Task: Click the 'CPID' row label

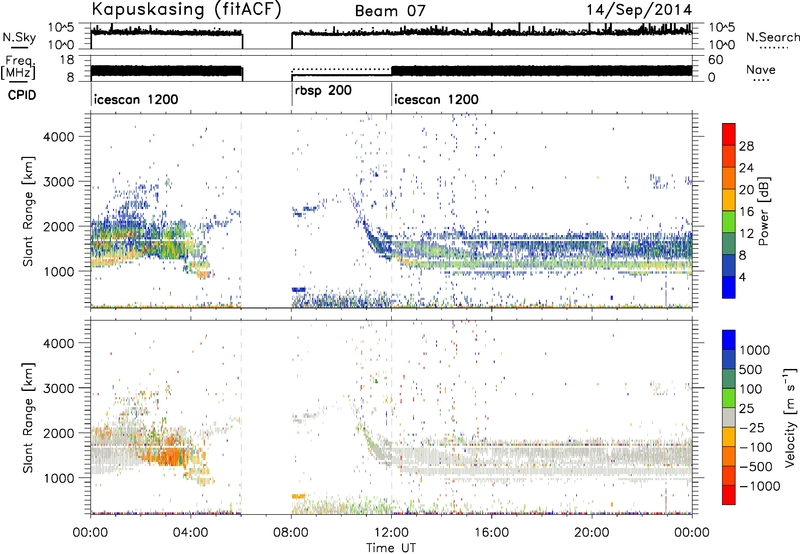Action: click(x=22, y=95)
